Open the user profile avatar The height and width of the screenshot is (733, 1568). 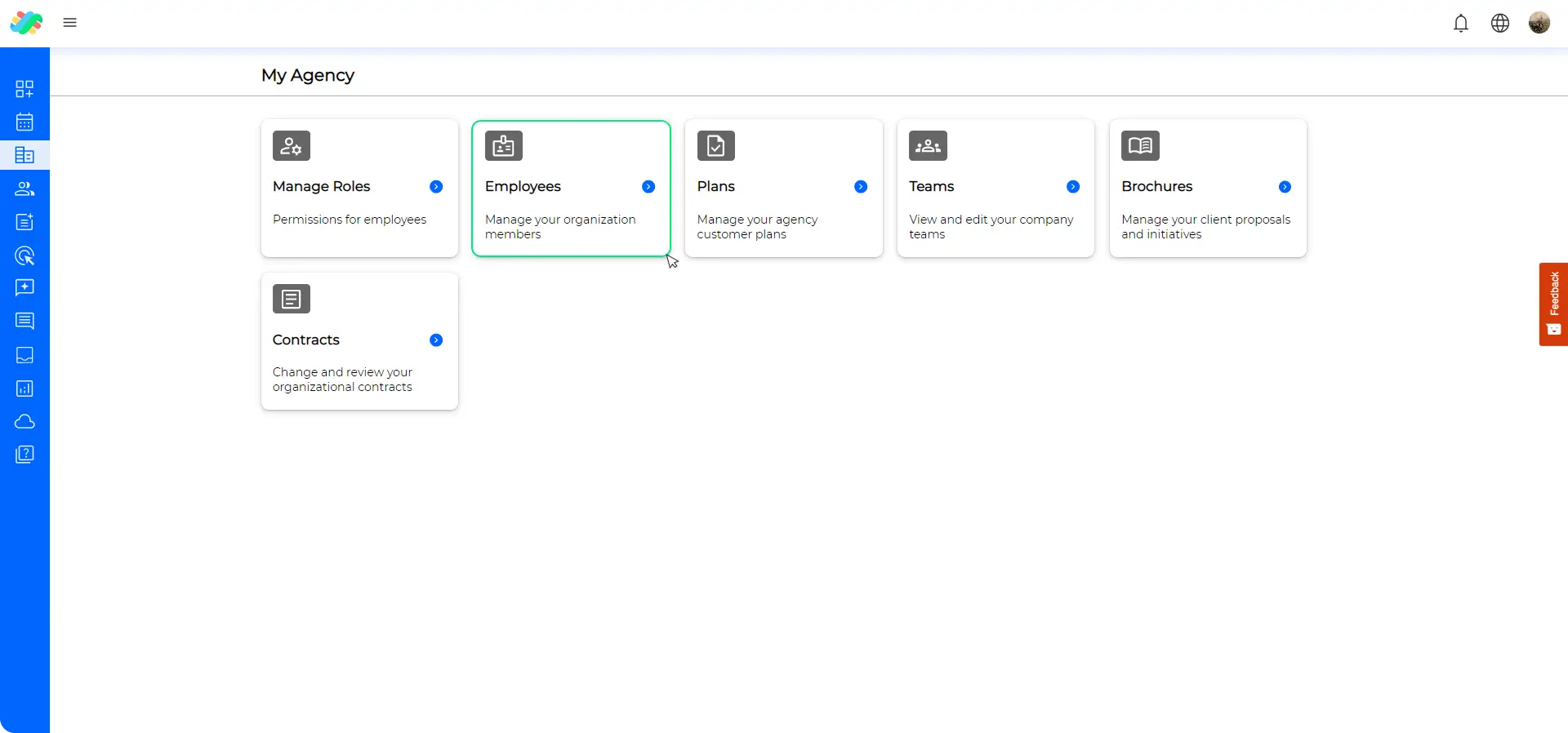pyautogui.click(x=1539, y=23)
